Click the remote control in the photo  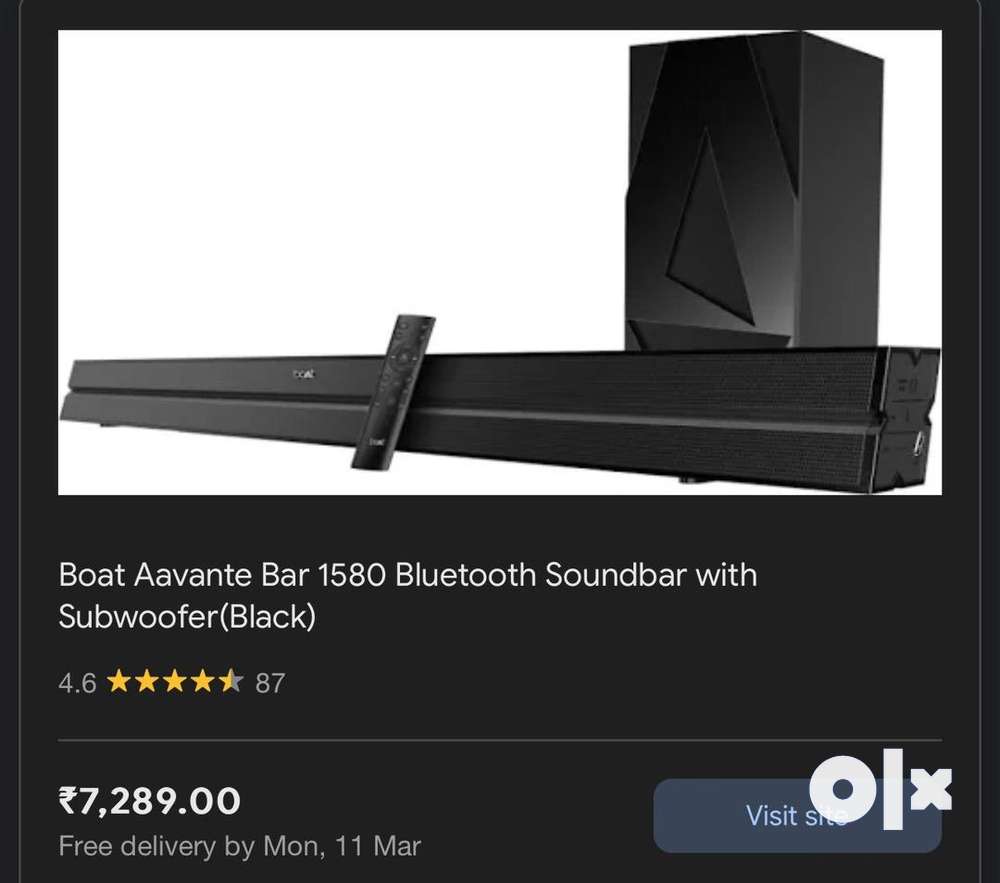[393, 392]
